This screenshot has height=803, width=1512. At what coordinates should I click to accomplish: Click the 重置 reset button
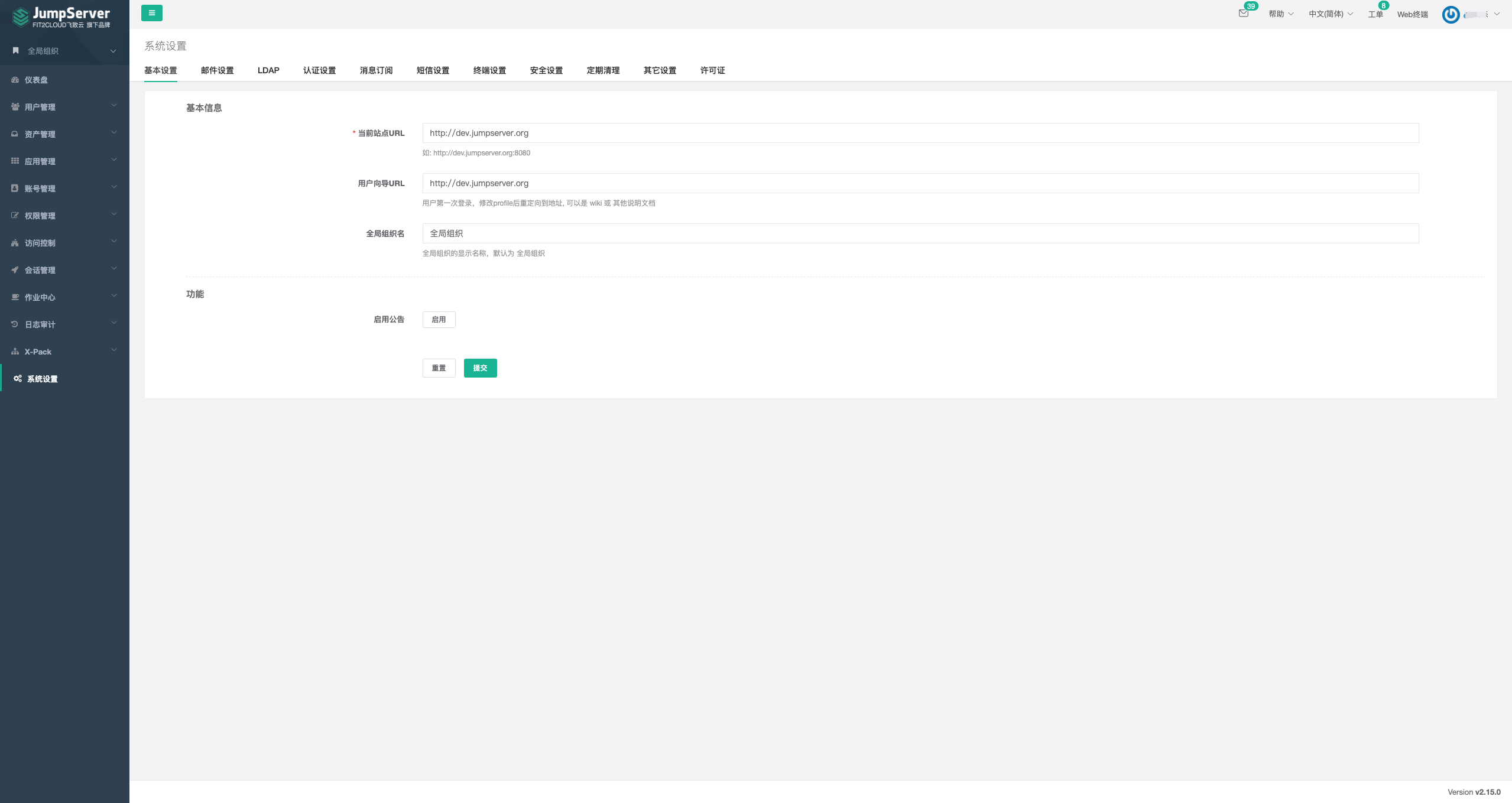coord(439,368)
